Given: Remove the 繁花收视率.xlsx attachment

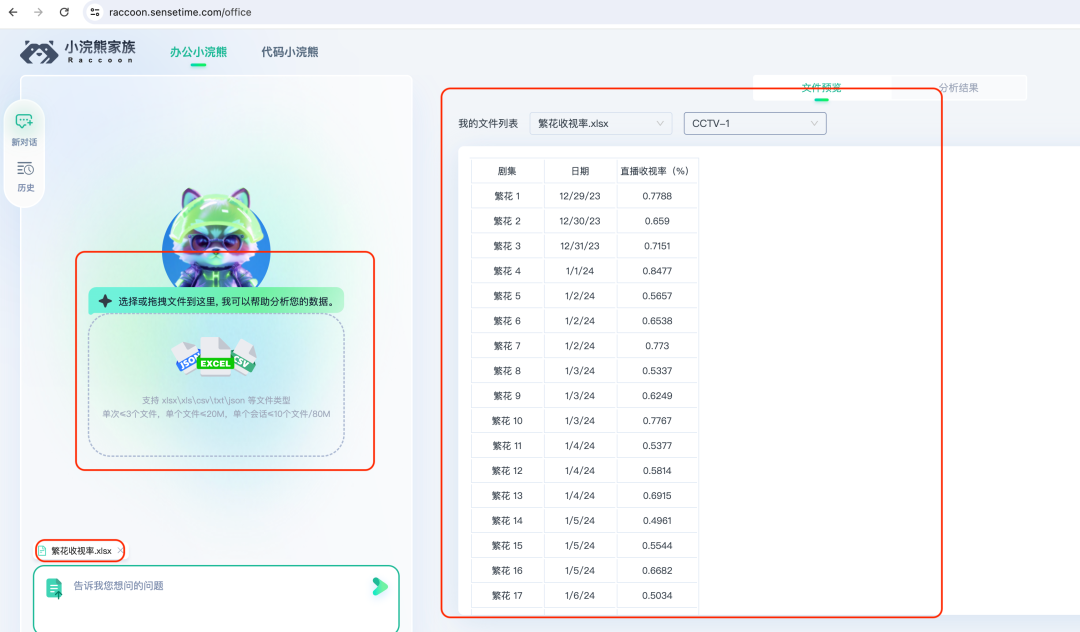Looking at the screenshot, I should pos(121,551).
